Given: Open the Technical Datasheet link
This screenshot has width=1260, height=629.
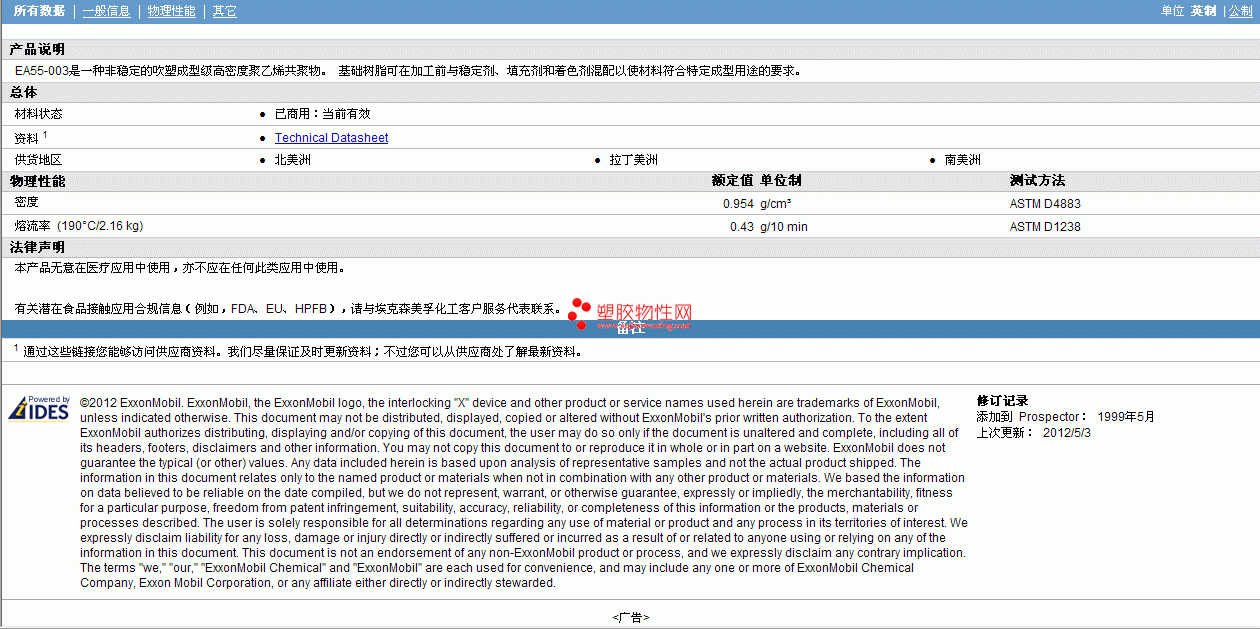Looking at the screenshot, I should click(331, 138).
